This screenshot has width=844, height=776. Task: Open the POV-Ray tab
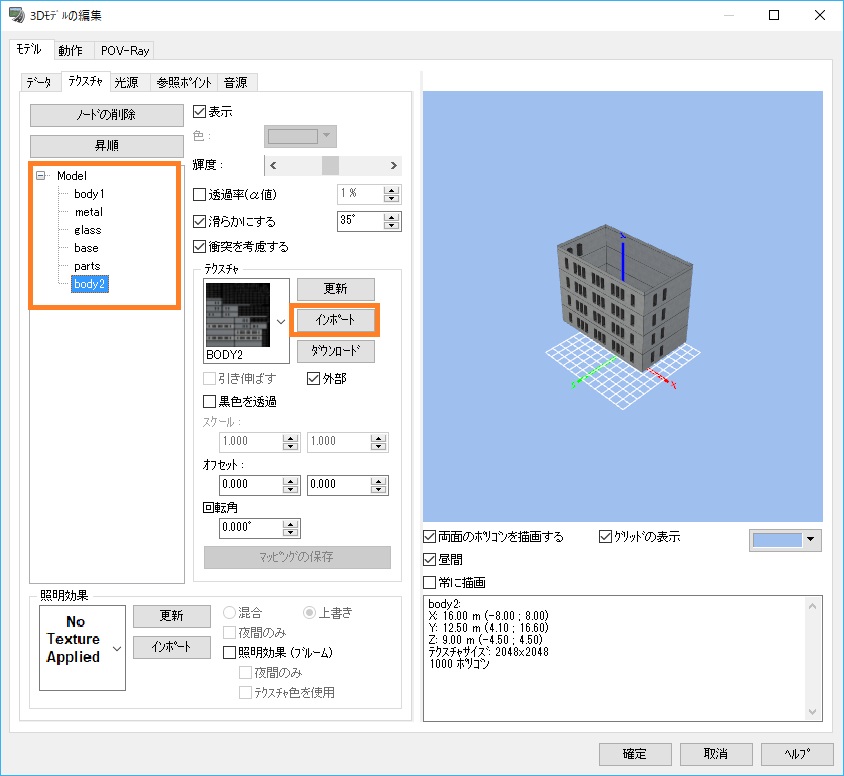(x=124, y=51)
